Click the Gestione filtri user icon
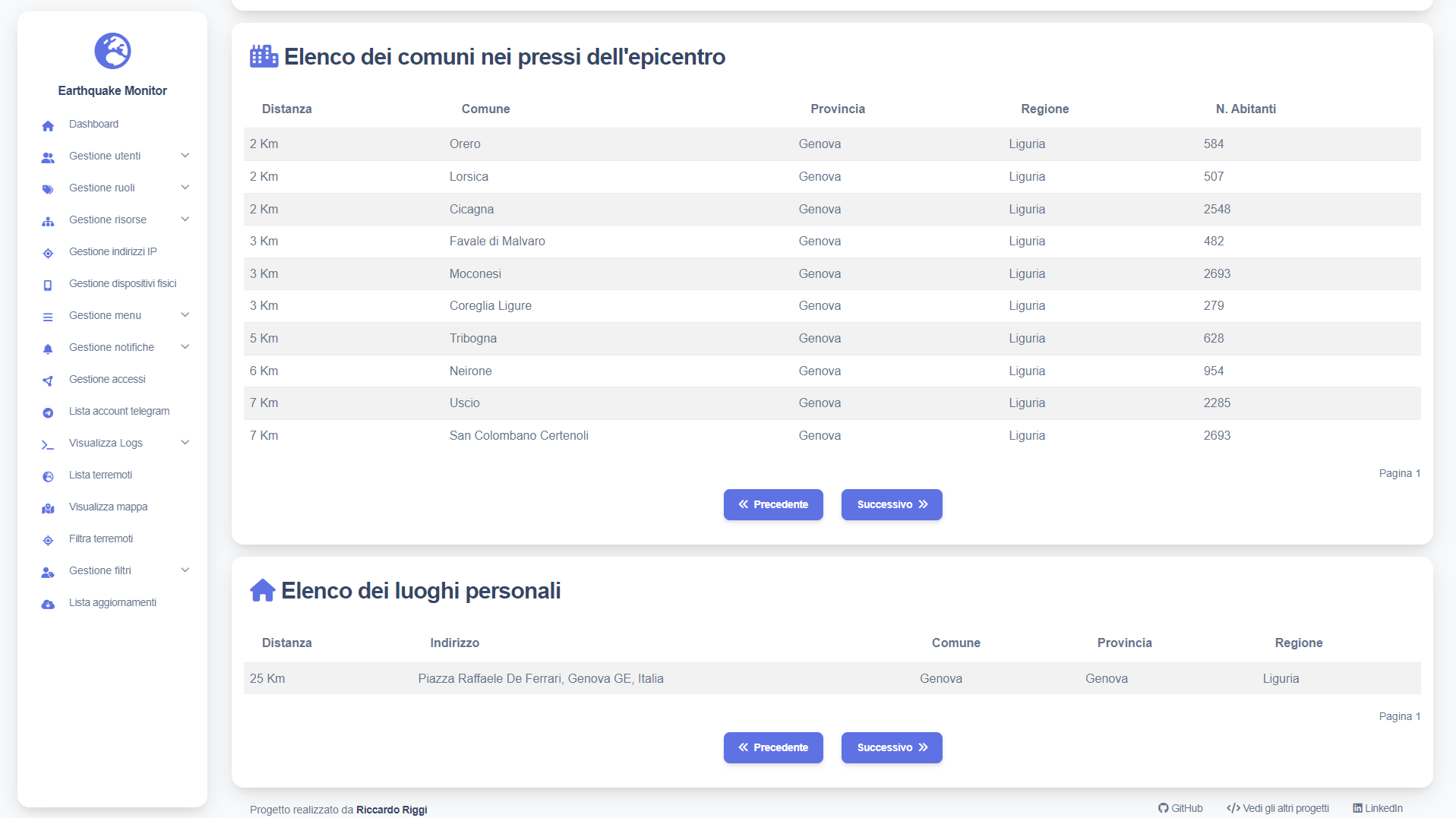This screenshot has width=1456, height=818. pyautogui.click(x=48, y=572)
